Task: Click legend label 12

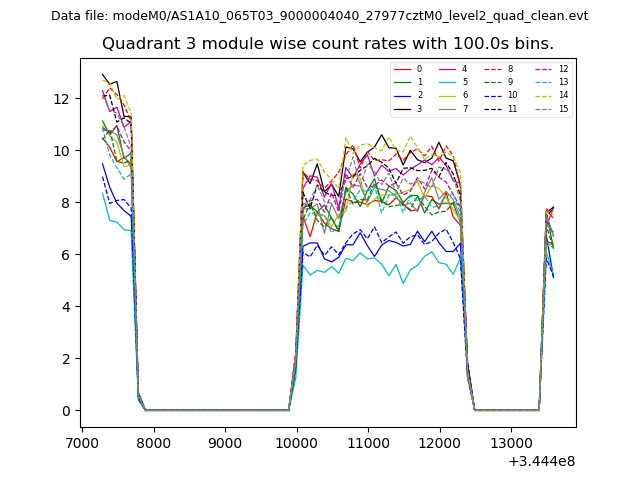Action: point(563,69)
